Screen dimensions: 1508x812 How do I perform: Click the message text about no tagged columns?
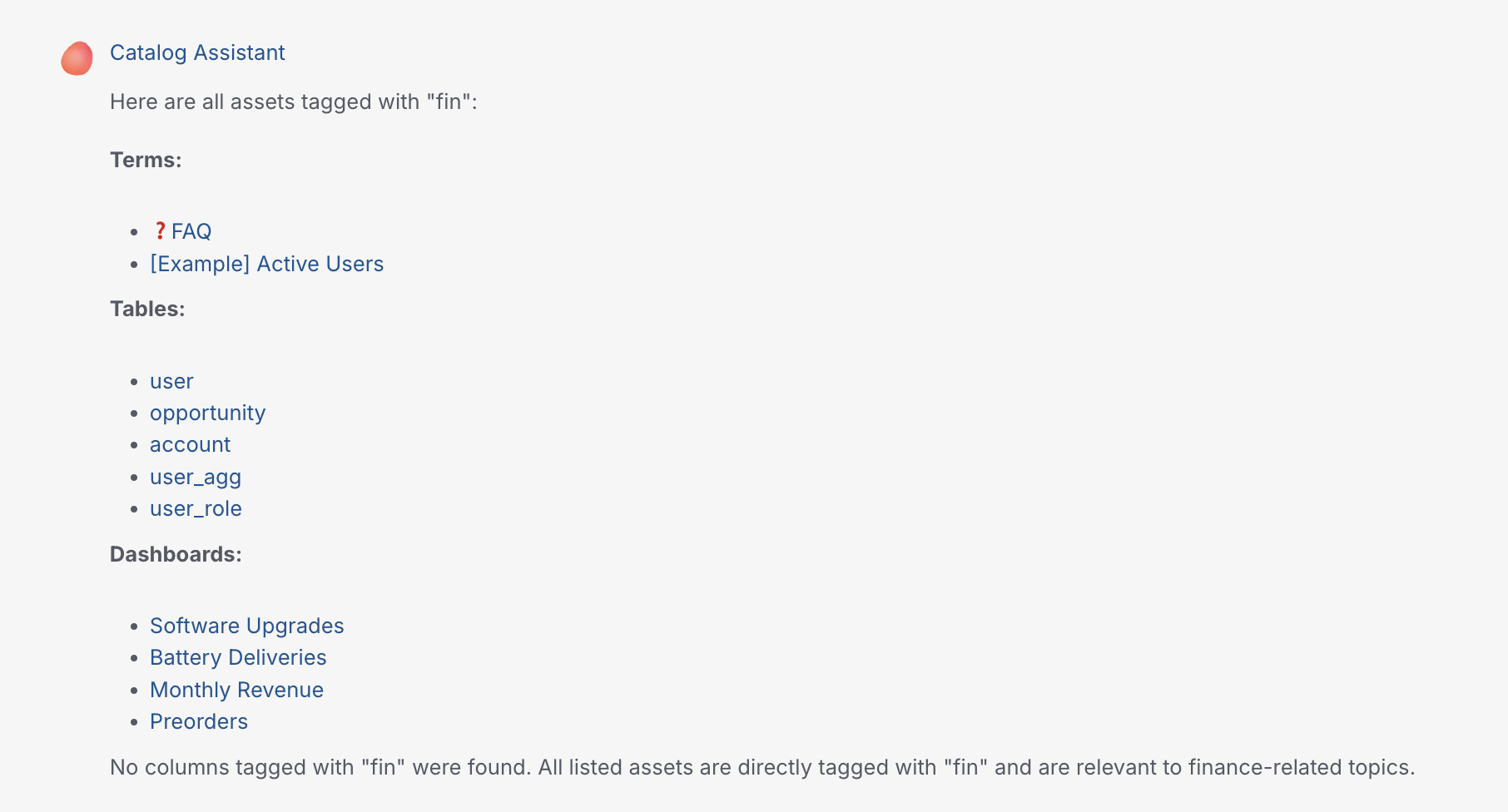(x=761, y=767)
